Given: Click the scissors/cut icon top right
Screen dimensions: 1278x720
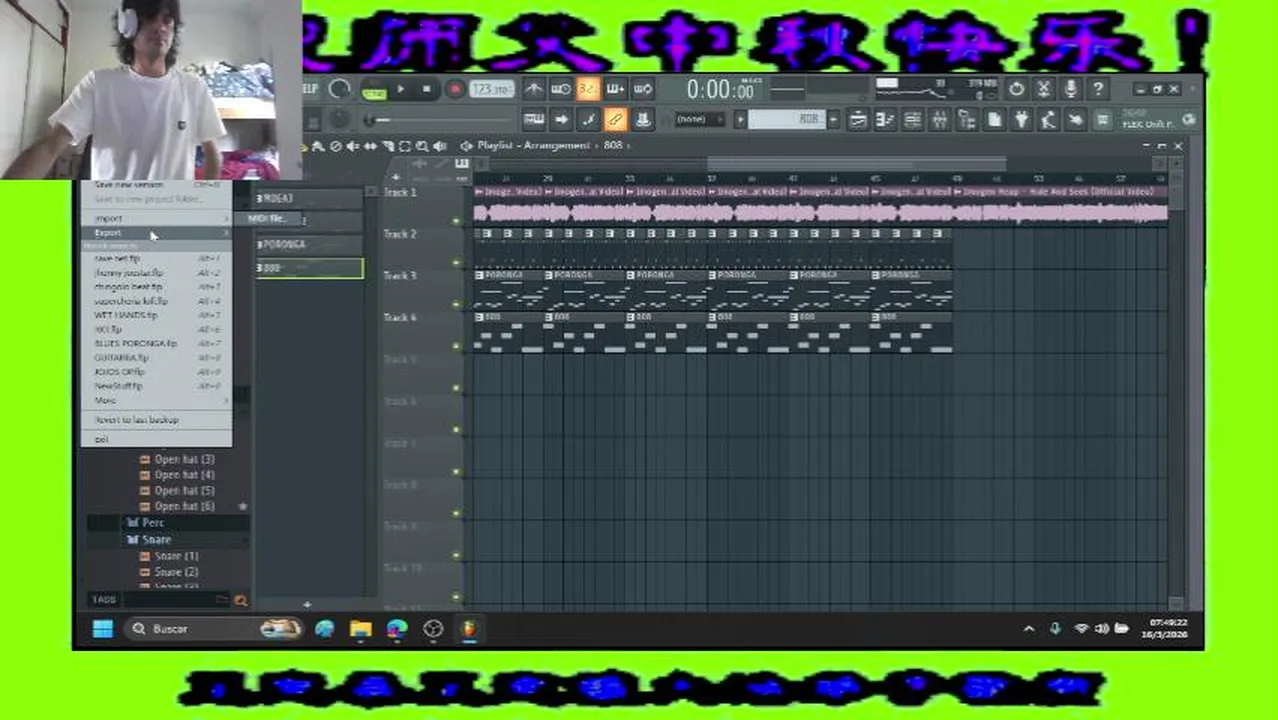Looking at the screenshot, I should 1044,90.
